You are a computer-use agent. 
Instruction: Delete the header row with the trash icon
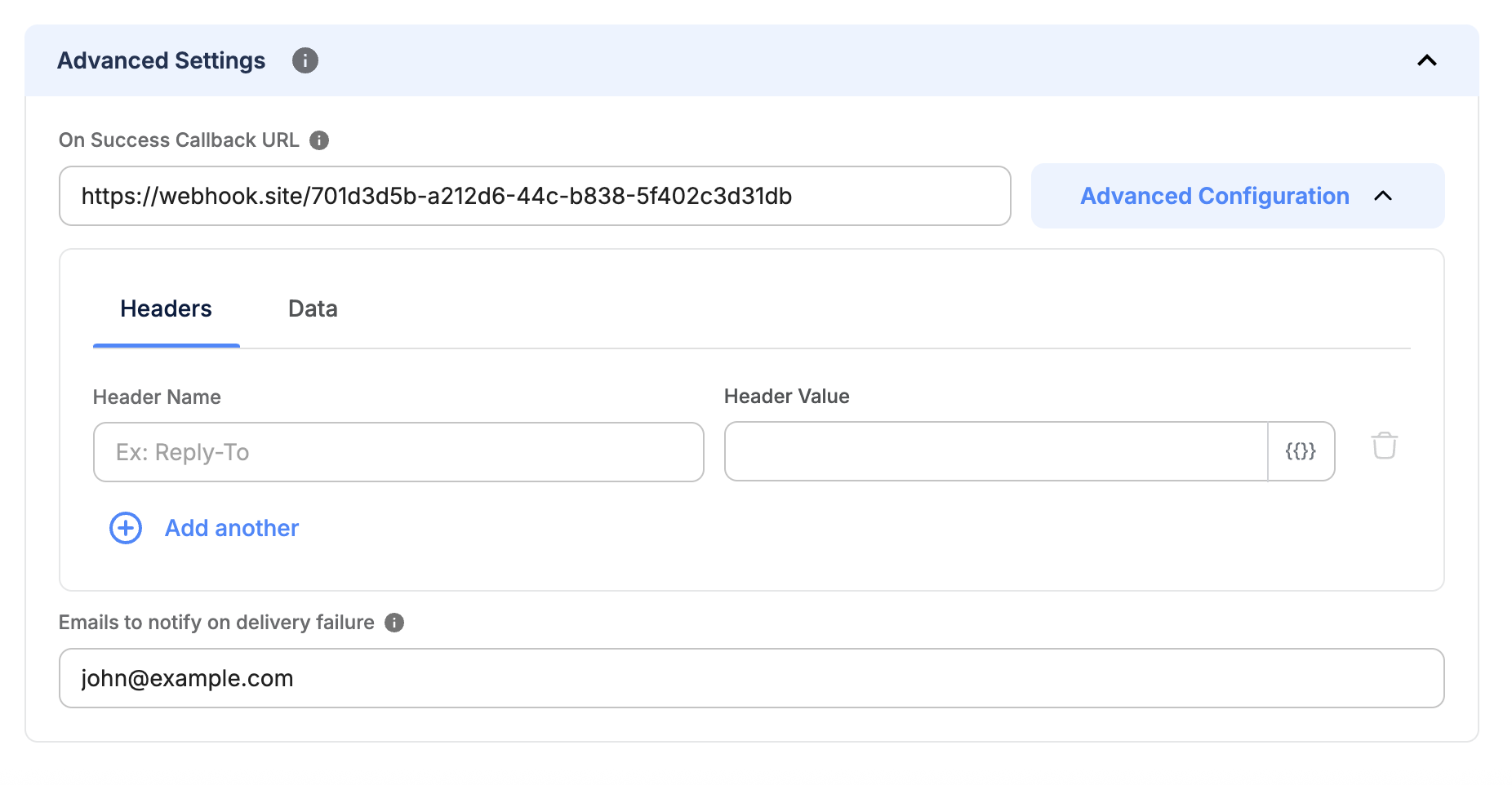coord(1384,446)
